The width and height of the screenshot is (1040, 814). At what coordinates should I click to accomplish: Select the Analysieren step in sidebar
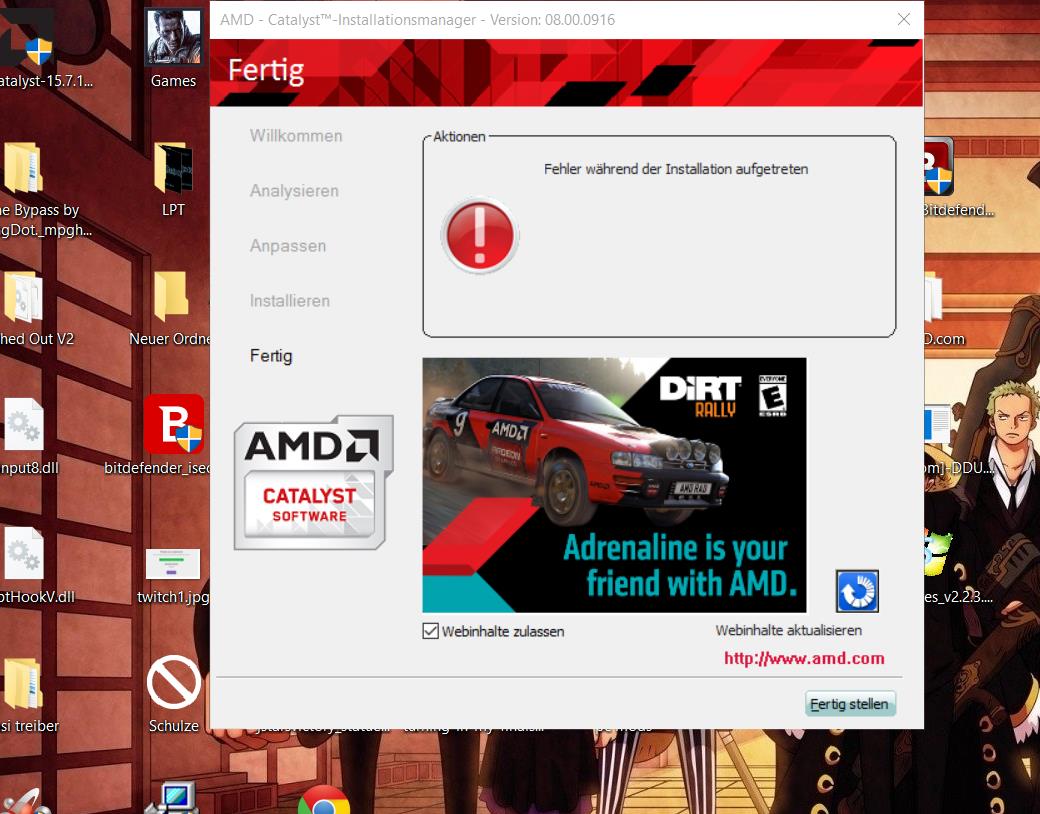point(294,191)
